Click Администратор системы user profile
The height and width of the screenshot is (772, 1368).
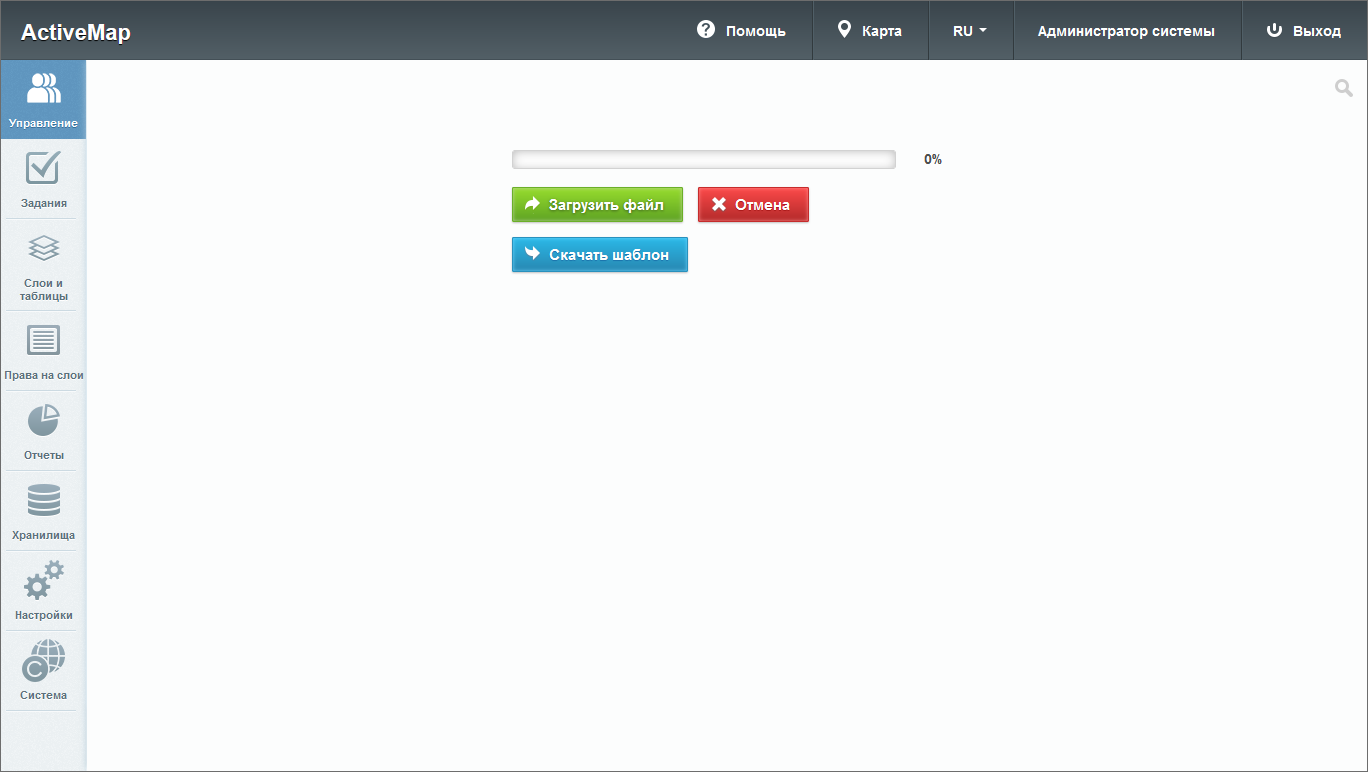[x=1126, y=31]
